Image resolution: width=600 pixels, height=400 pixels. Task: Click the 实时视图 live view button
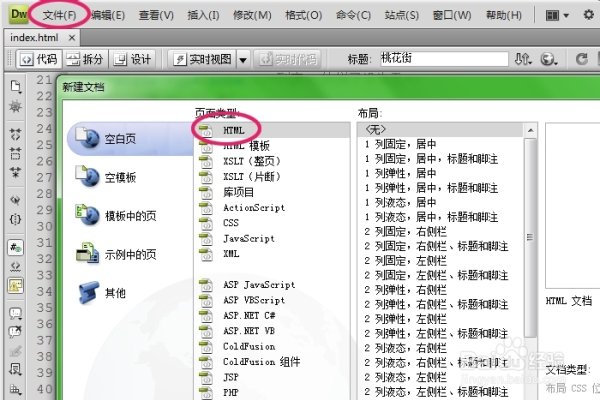click(x=203, y=59)
